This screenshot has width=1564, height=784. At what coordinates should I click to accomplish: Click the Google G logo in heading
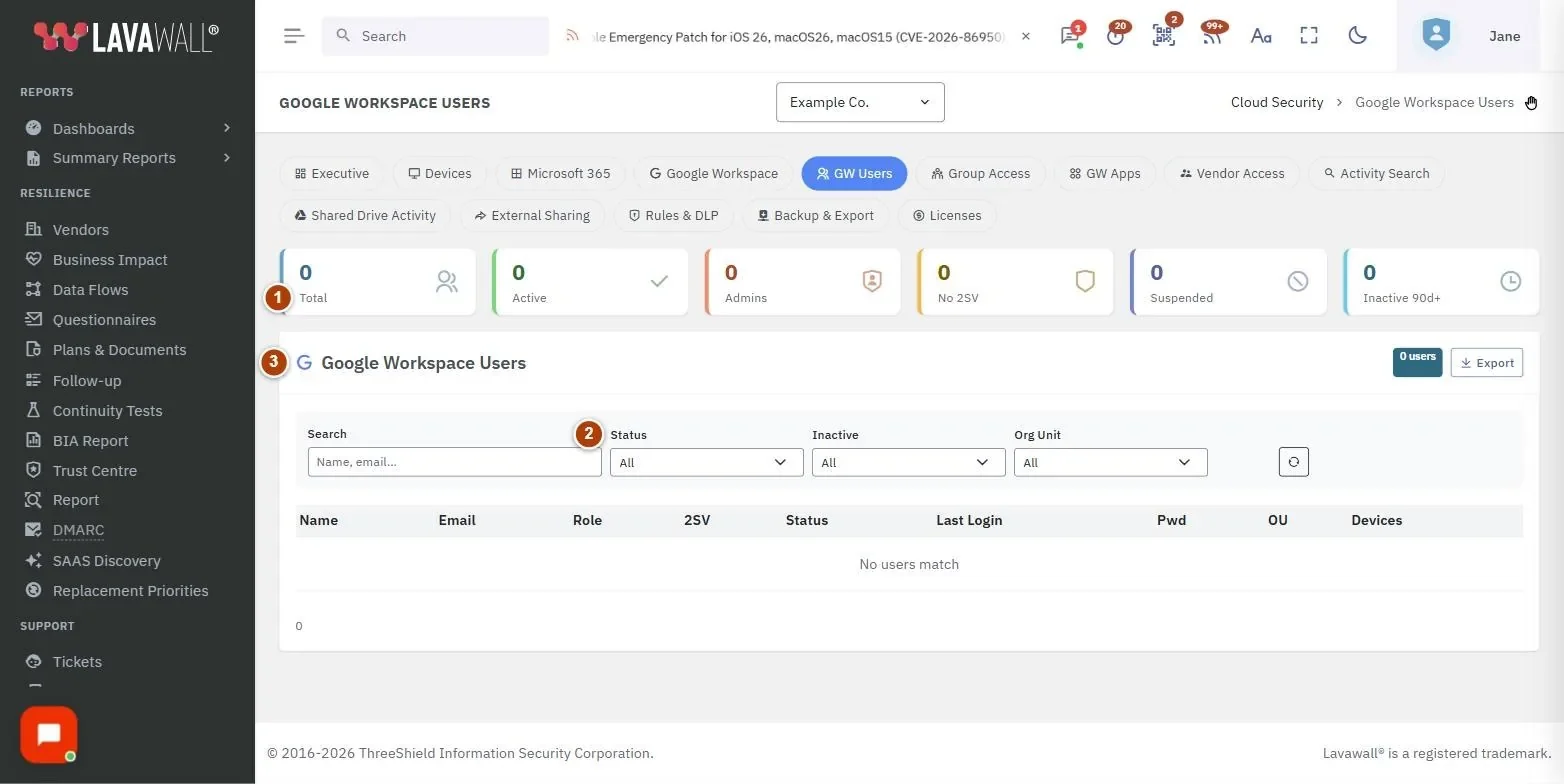tap(304, 363)
